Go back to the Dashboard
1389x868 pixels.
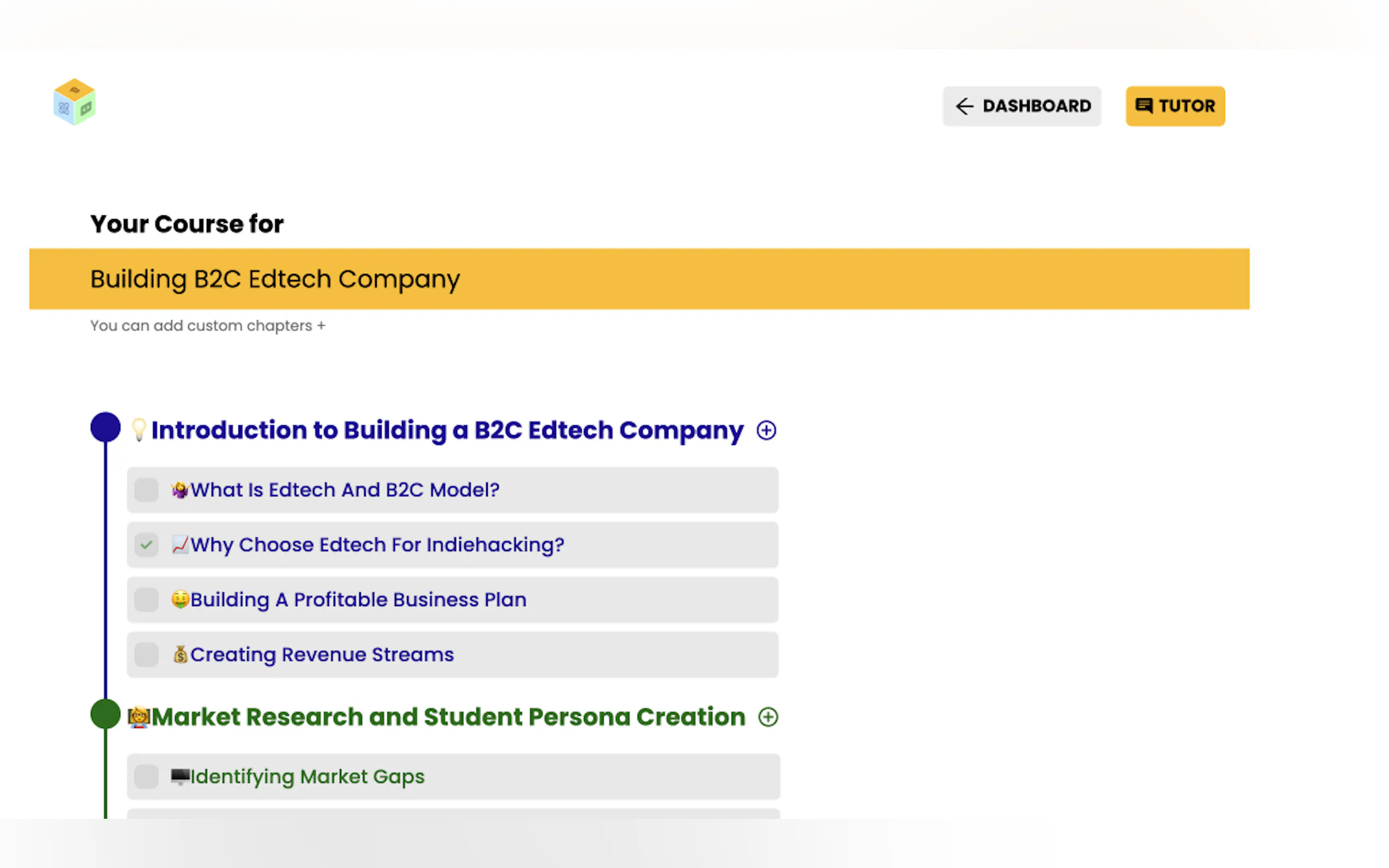1022,106
